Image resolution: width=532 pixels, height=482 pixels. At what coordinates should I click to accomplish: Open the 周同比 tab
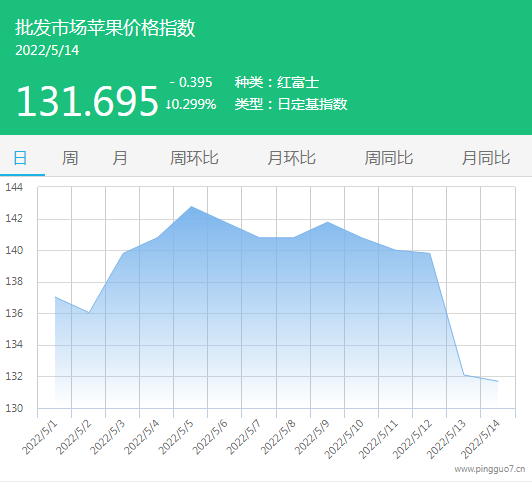tap(388, 158)
